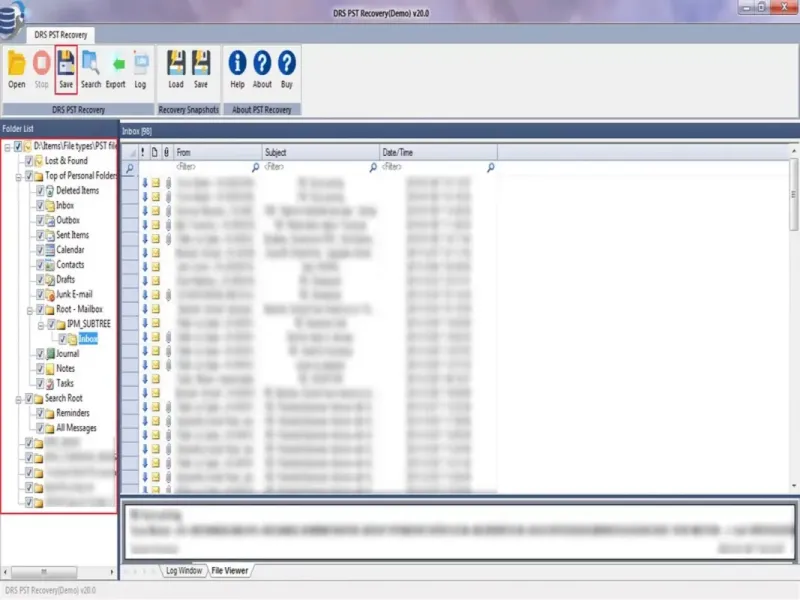Screen dimensions: 800x600
Task: Uncheck the Reminders checkbox
Action: (x=40, y=413)
